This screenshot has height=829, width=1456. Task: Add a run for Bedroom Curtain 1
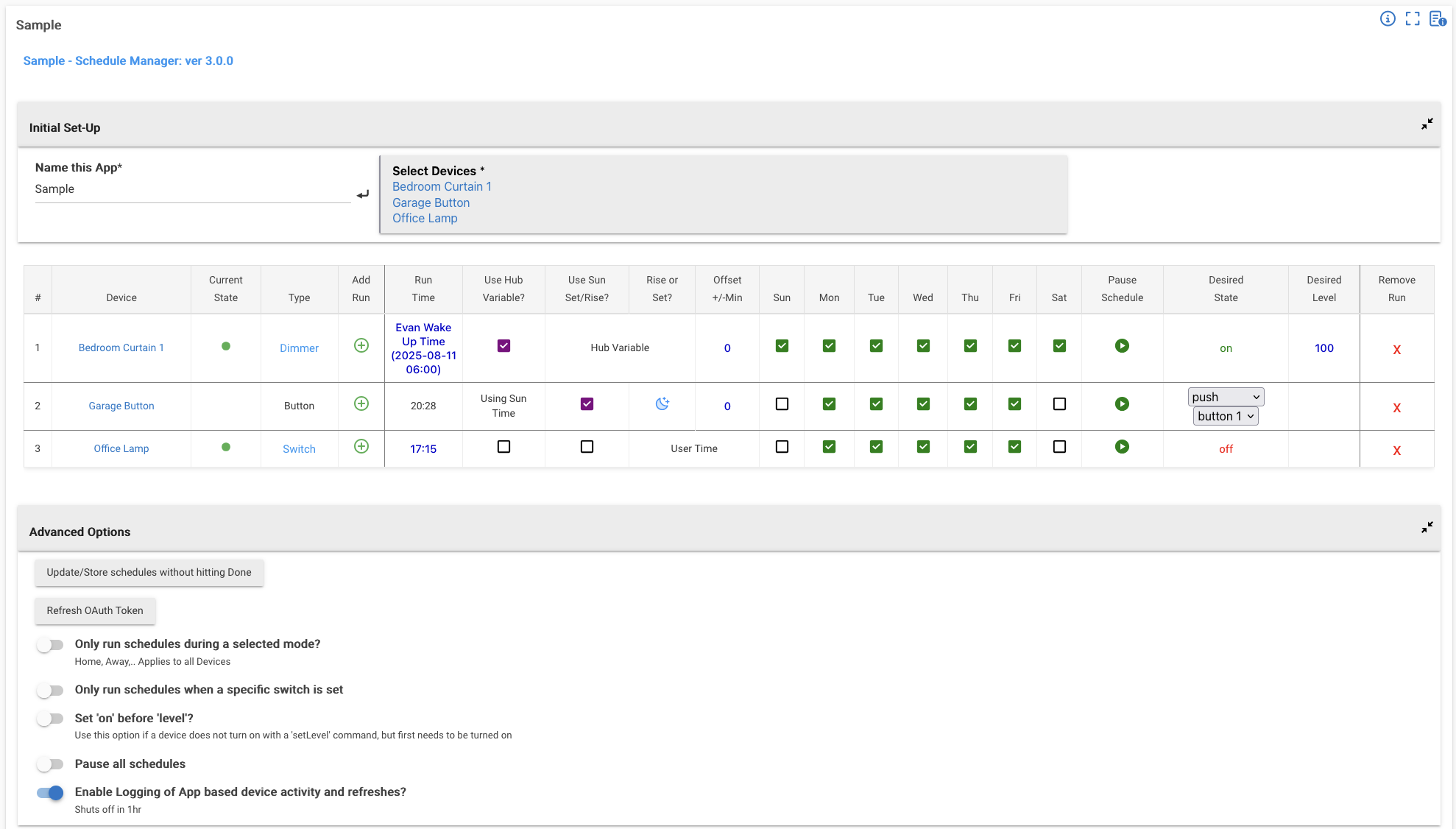pos(361,345)
